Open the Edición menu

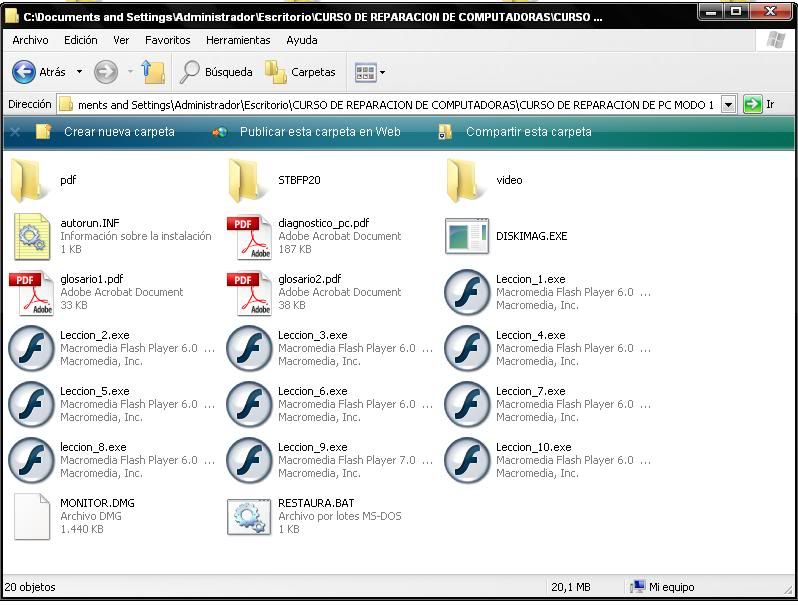(80, 40)
